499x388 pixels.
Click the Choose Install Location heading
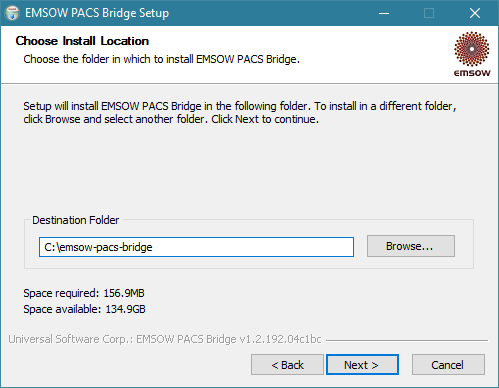(82, 41)
